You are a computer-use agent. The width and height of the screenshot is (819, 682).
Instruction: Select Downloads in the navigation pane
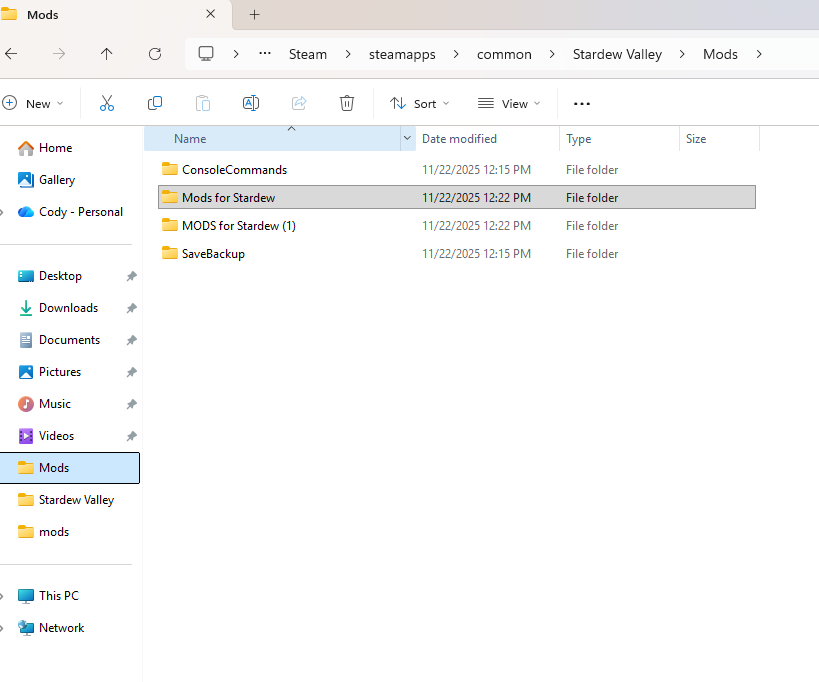click(68, 308)
